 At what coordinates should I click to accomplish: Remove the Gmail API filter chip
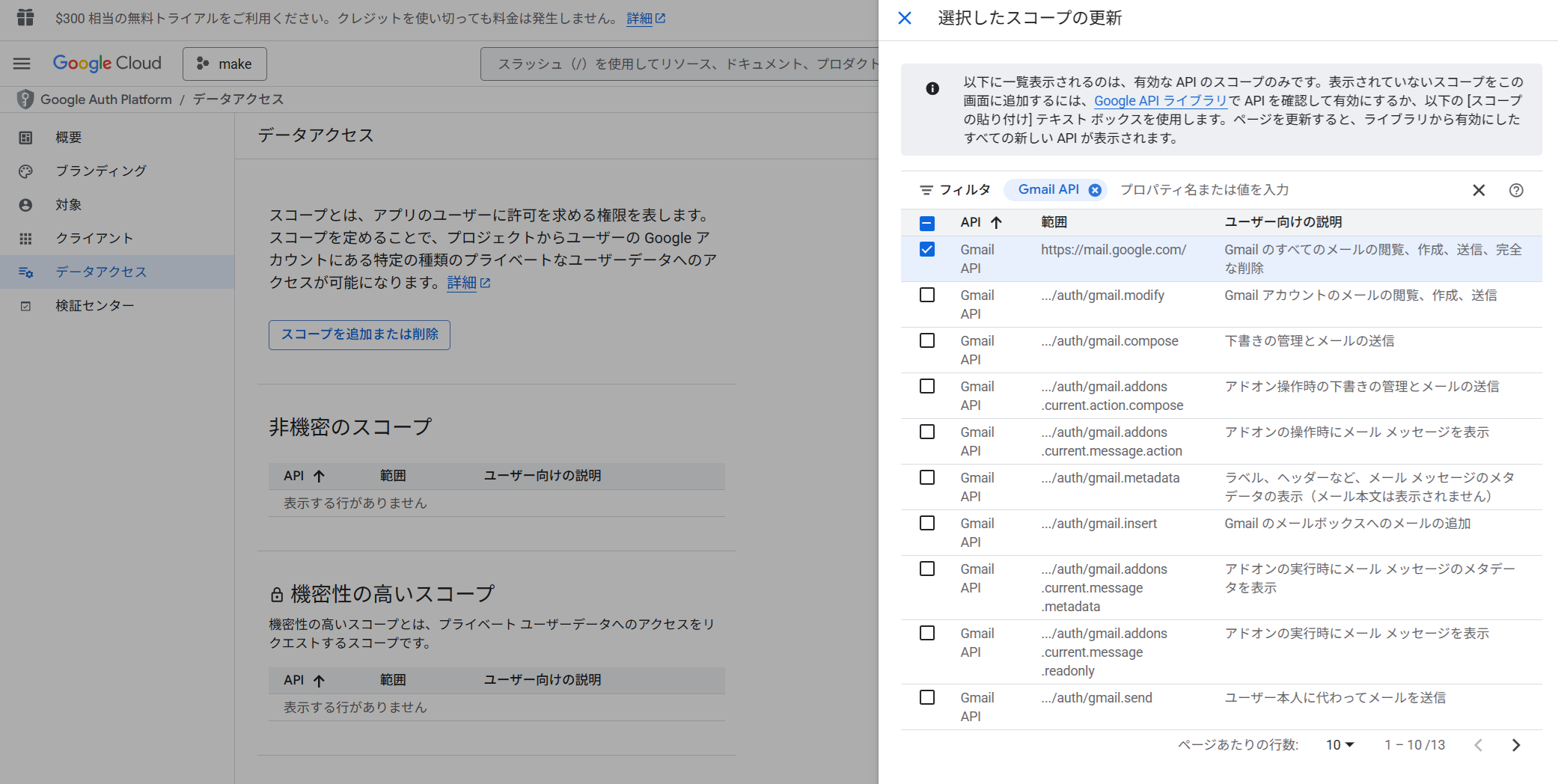(x=1095, y=190)
